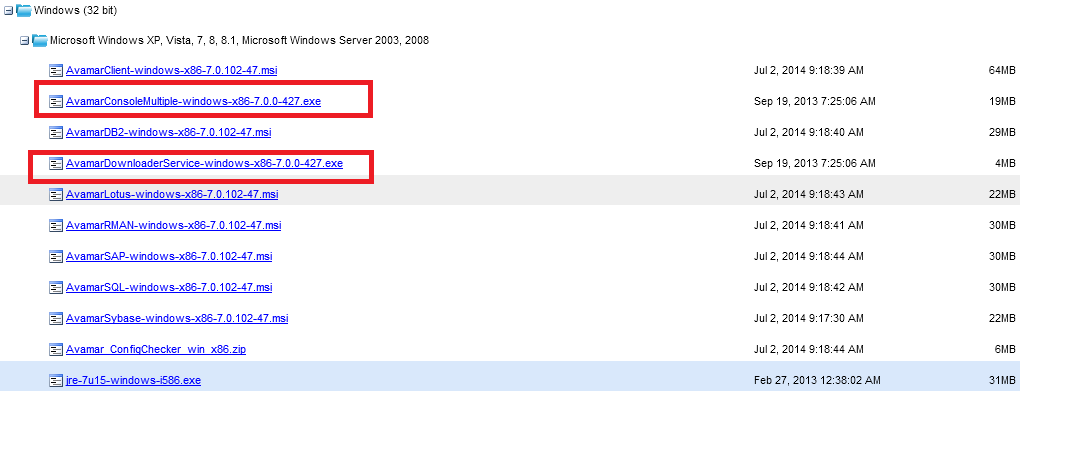Click date Jul 2, 2014 9:18:42 AM
The width and height of the screenshot is (1085, 451).
pos(809,288)
